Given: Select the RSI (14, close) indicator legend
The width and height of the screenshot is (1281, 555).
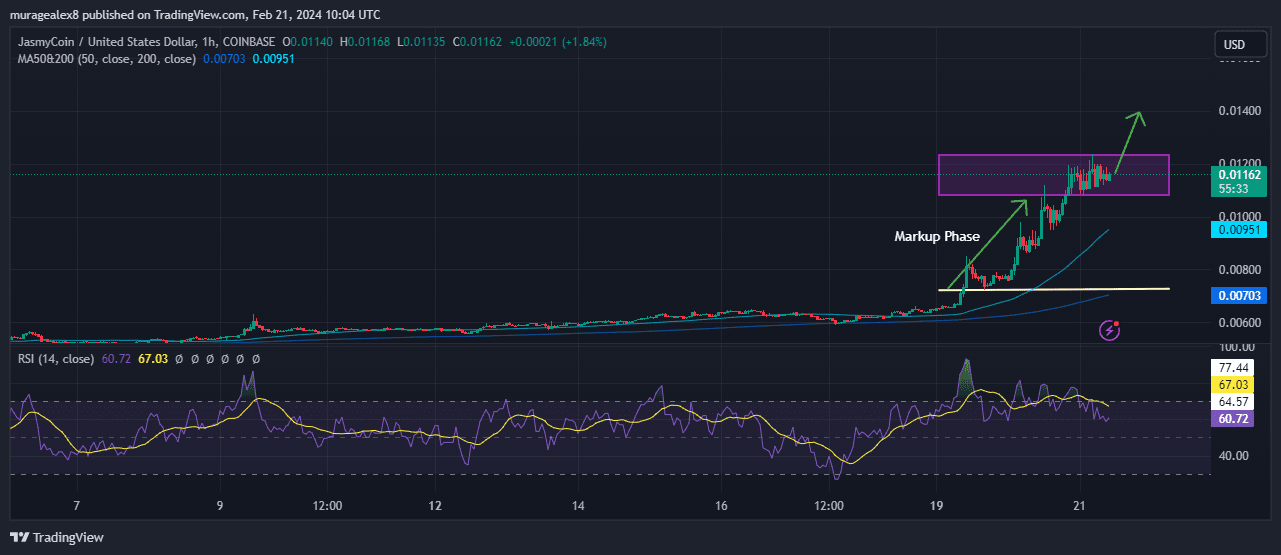Looking at the screenshot, I should pyautogui.click(x=56, y=358).
